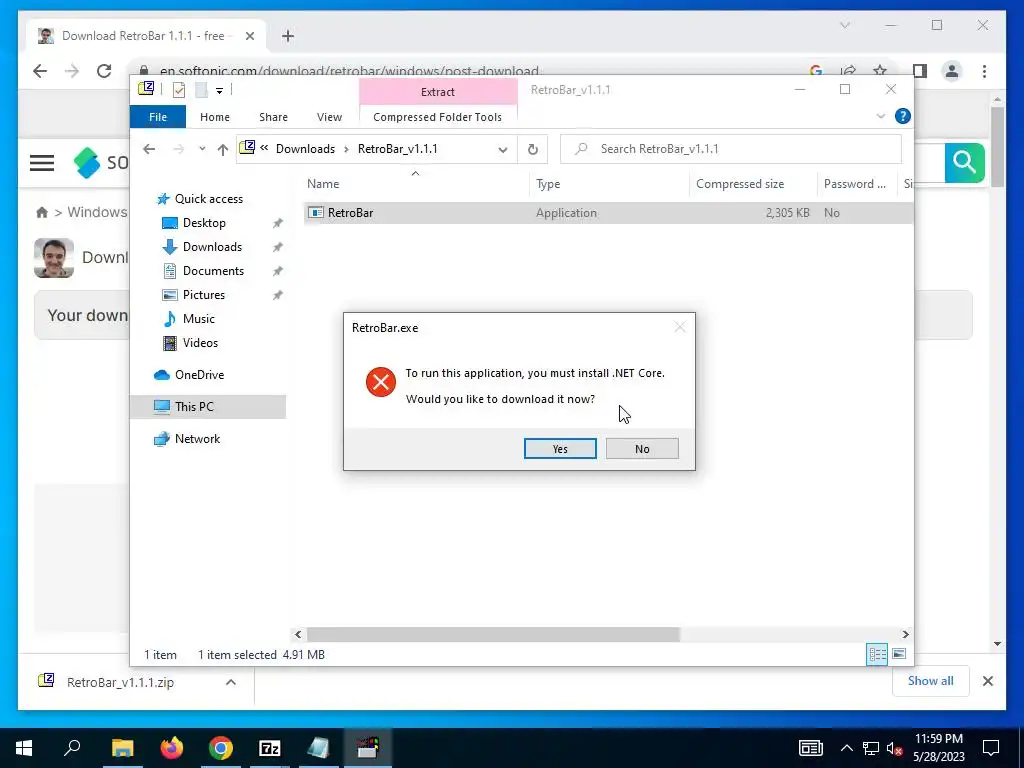Open Videos in the navigation pane
The height and width of the screenshot is (768, 1024).
(x=200, y=343)
